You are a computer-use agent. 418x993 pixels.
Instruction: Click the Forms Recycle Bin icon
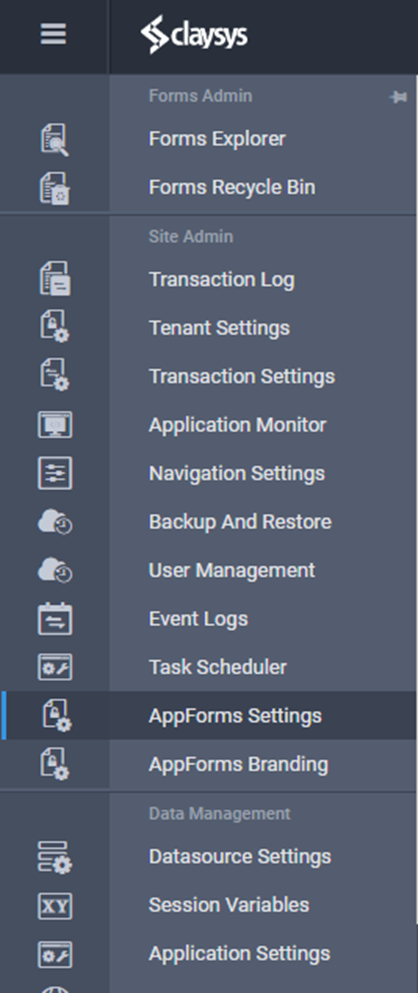click(54, 188)
